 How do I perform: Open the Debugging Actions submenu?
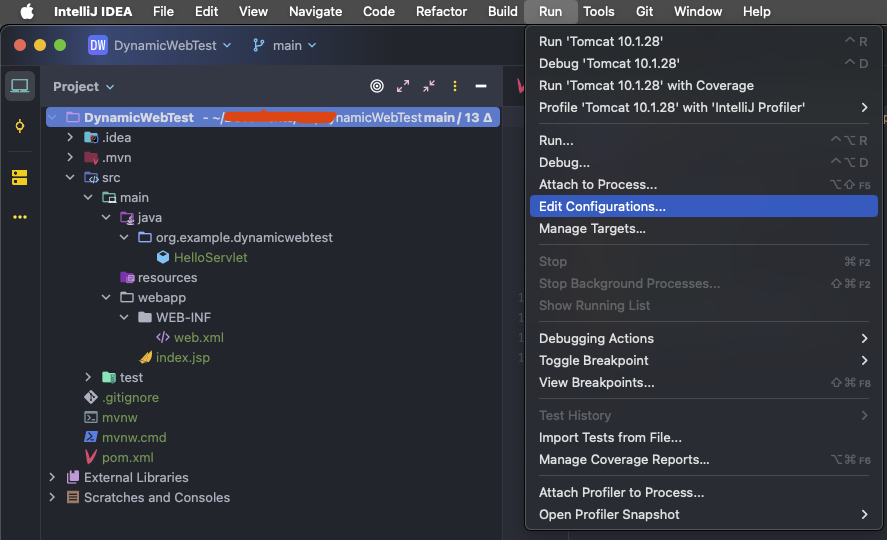(x=704, y=338)
